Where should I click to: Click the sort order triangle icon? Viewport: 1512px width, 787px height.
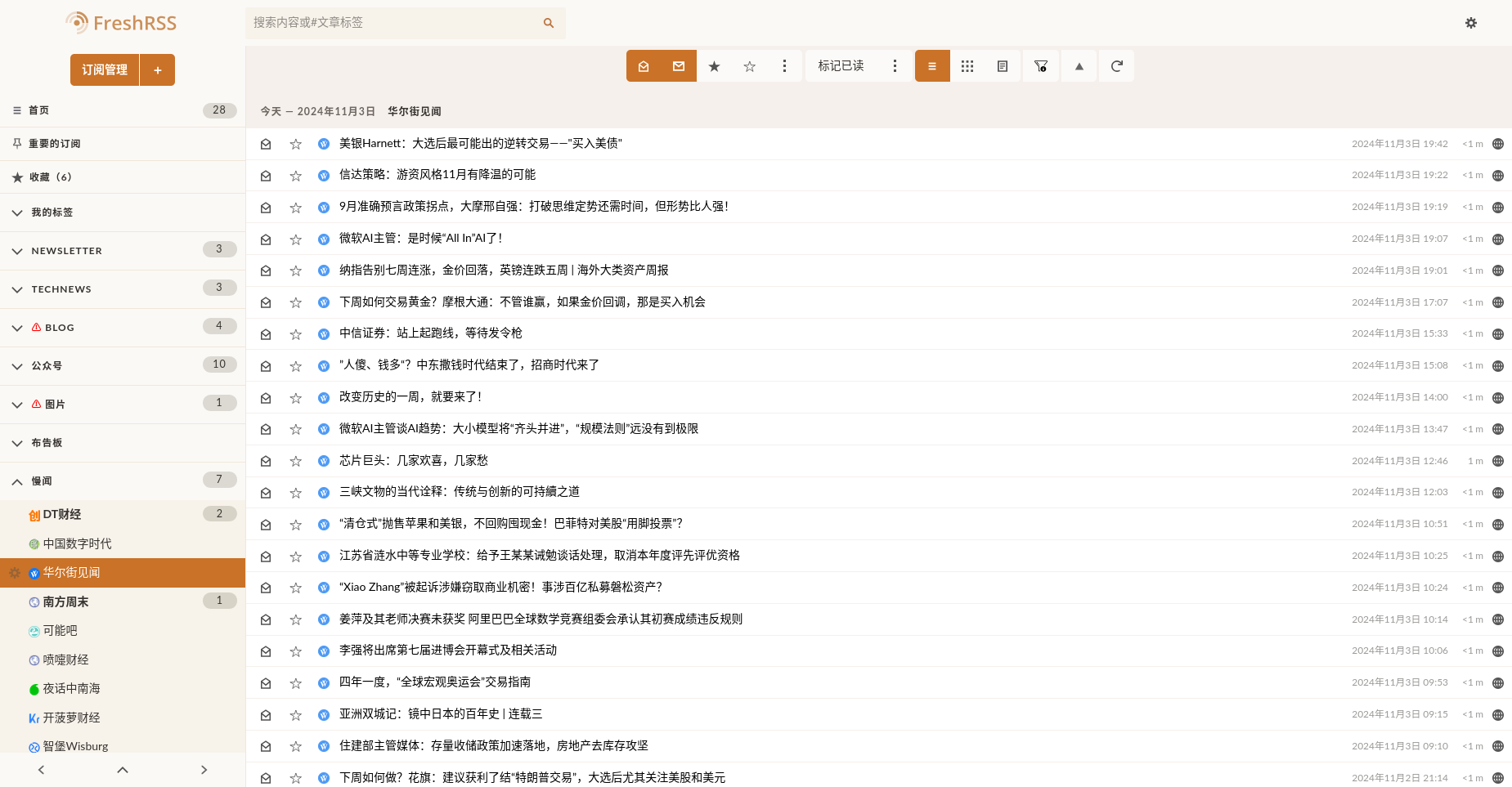point(1079,66)
